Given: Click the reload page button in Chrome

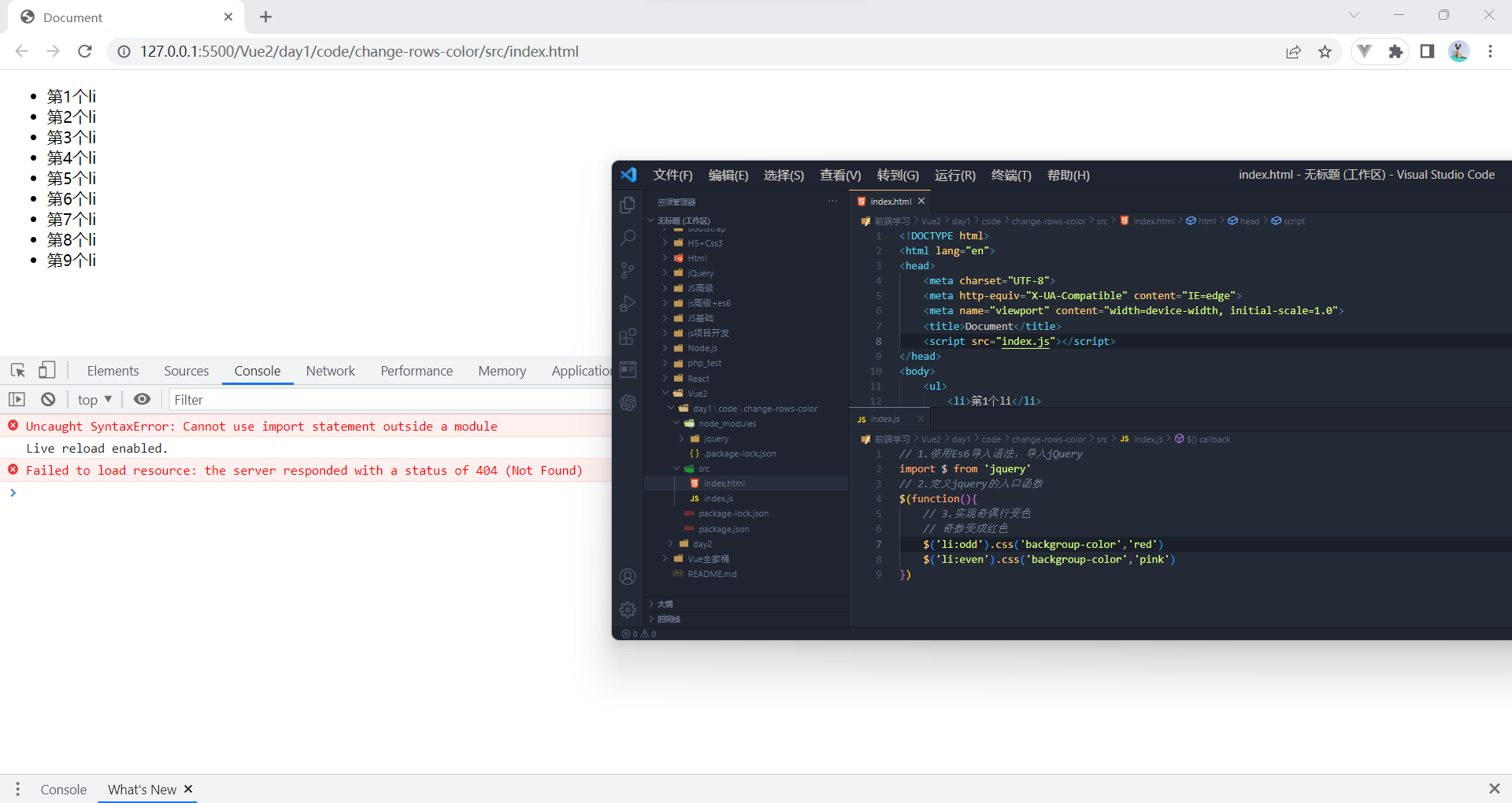Looking at the screenshot, I should pos(84,51).
